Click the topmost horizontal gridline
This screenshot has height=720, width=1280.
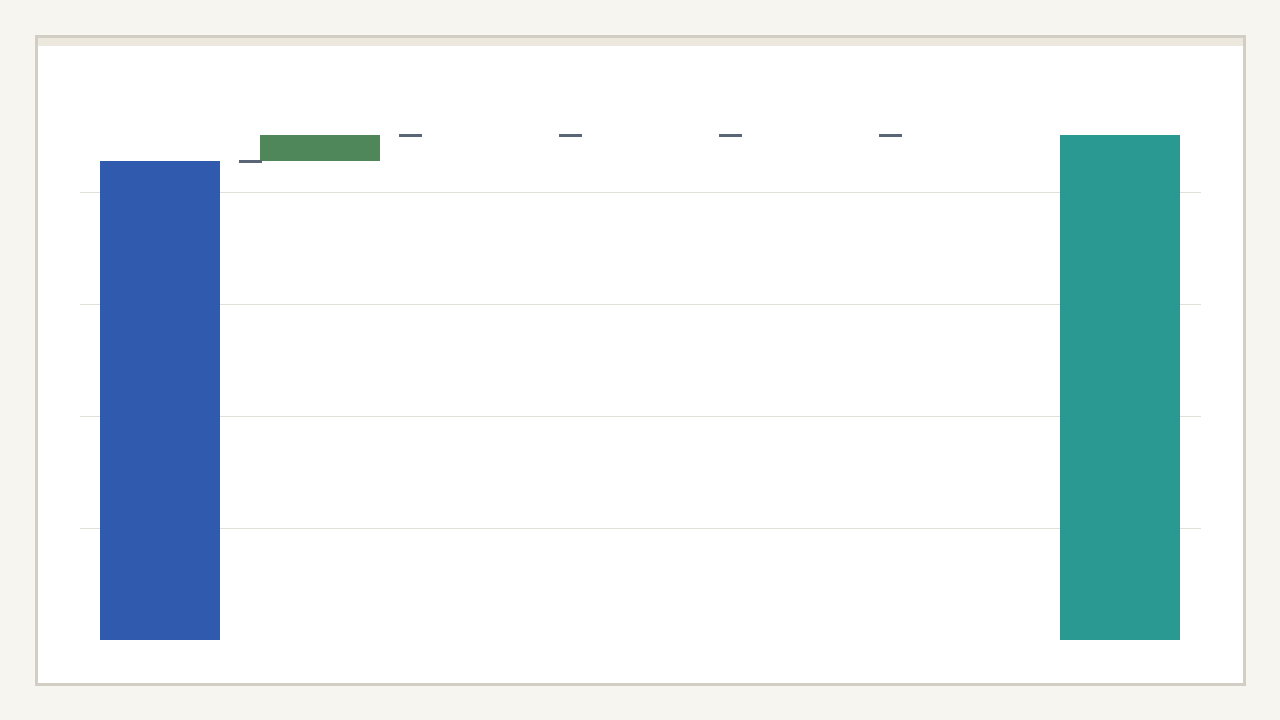[x=640, y=192]
